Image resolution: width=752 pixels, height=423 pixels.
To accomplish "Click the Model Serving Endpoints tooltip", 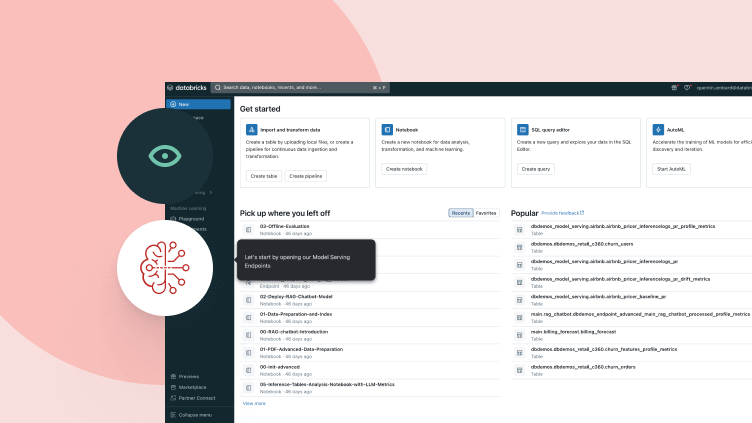I will tap(306, 260).
